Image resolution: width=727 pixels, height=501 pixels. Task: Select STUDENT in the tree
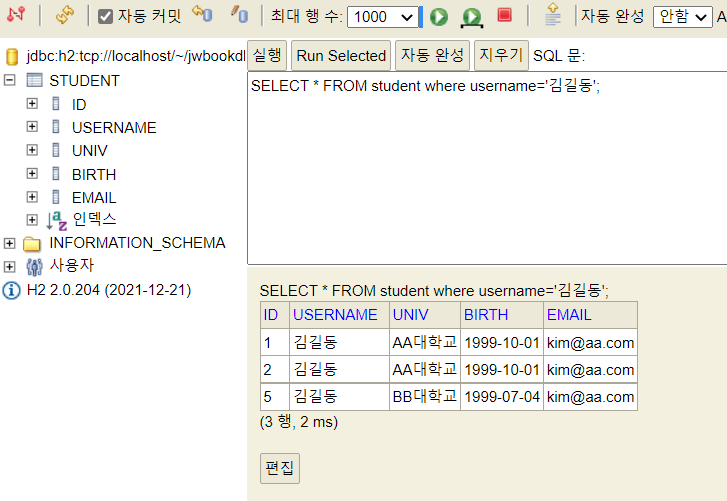[x=84, y=81]
